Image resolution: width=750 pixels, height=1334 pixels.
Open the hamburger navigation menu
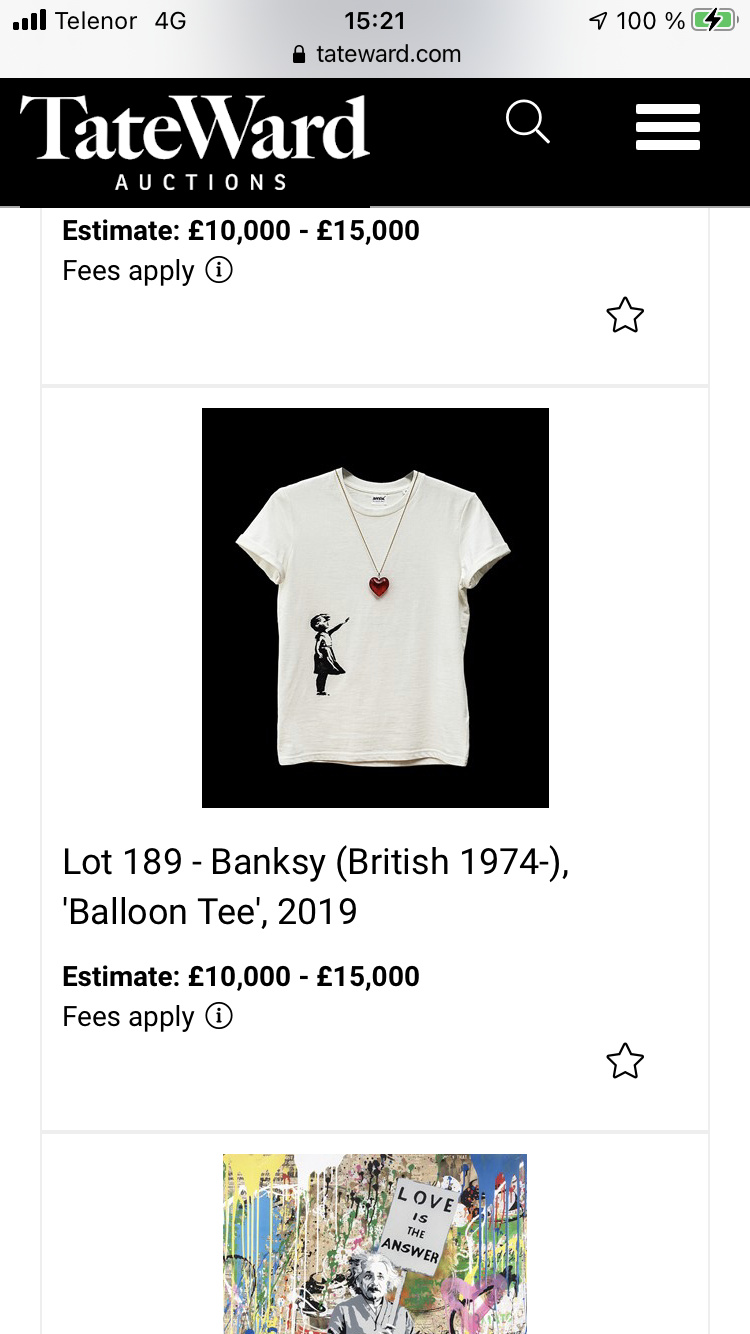(x=667, y=127)
